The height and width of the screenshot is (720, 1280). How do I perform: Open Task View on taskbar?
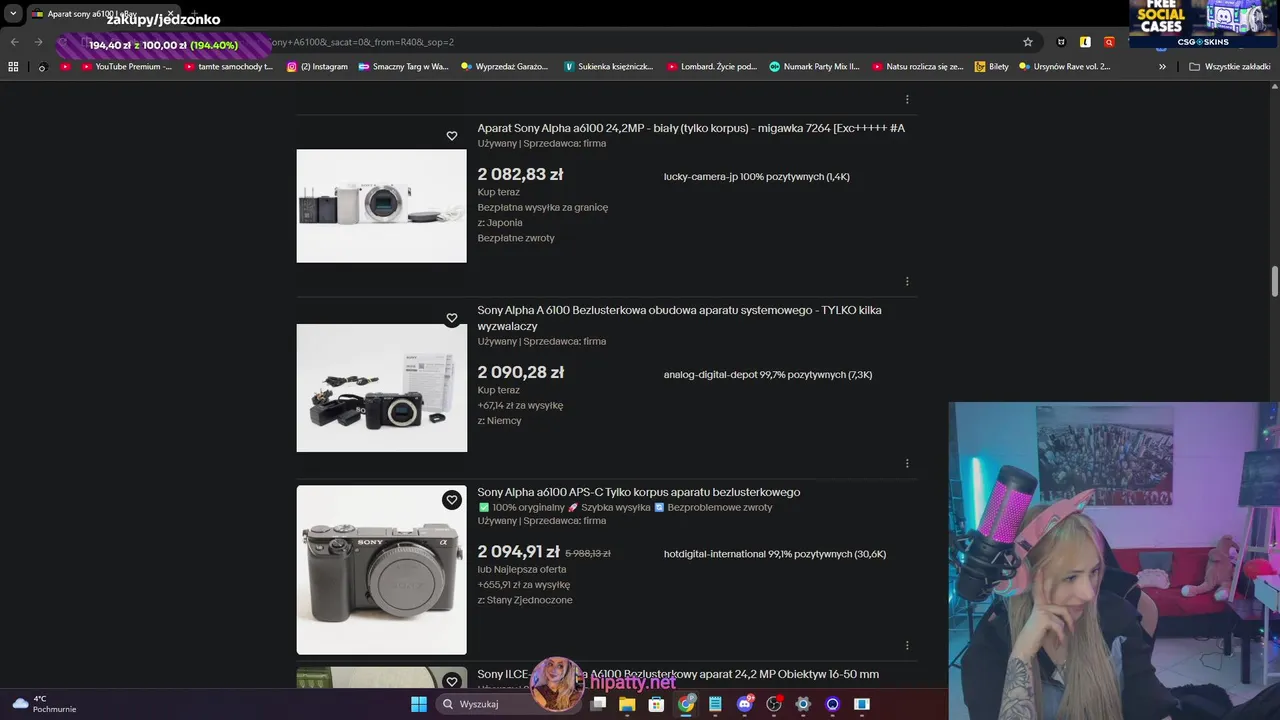pos(599,704)
